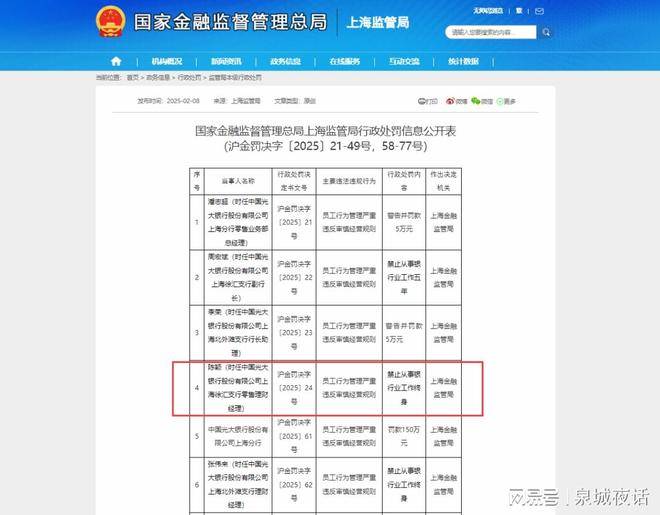Image resolution: width=660 pixels, height=515 pixels.
Task: Go to the 在线服务 menu item
Action: pyautogui.click(x=344, y=61)
